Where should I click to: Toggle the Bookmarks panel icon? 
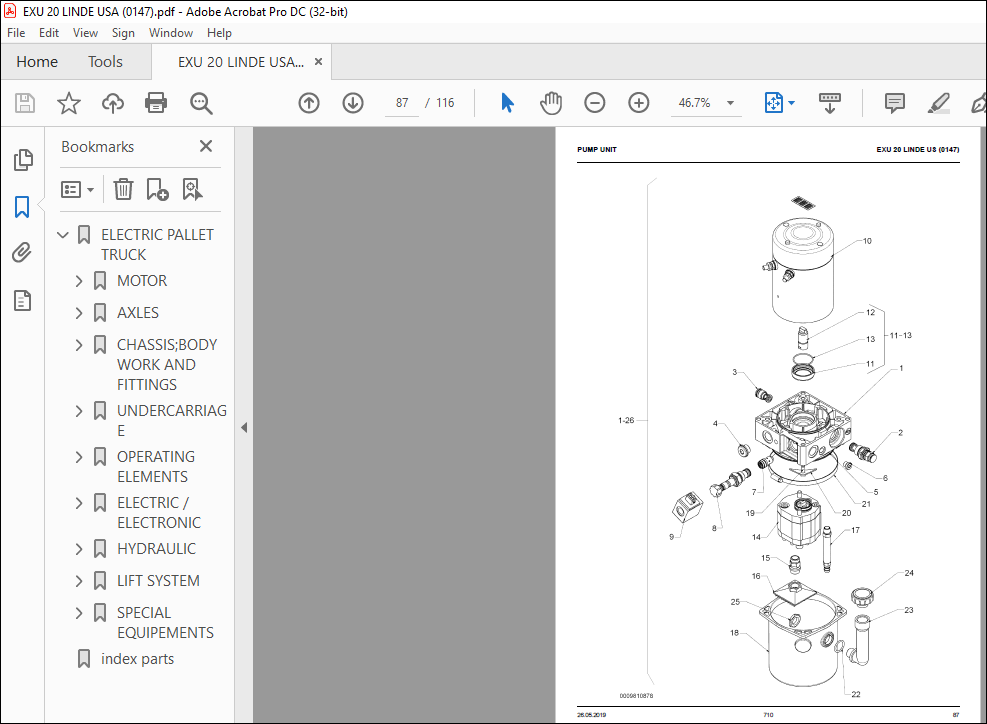click(x=22, y=206)
